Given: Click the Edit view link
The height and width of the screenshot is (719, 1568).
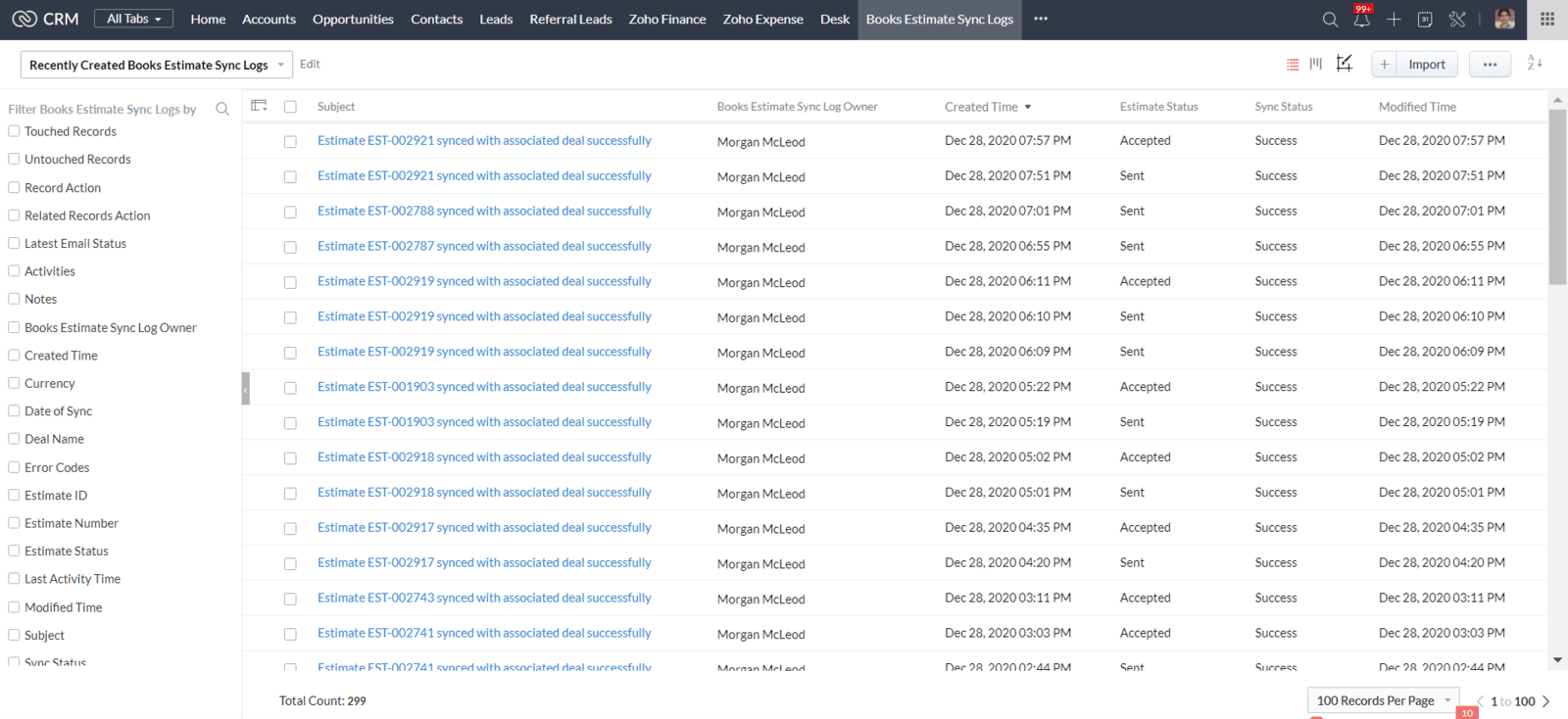Looking at the screenshot, I should (310, 64).
